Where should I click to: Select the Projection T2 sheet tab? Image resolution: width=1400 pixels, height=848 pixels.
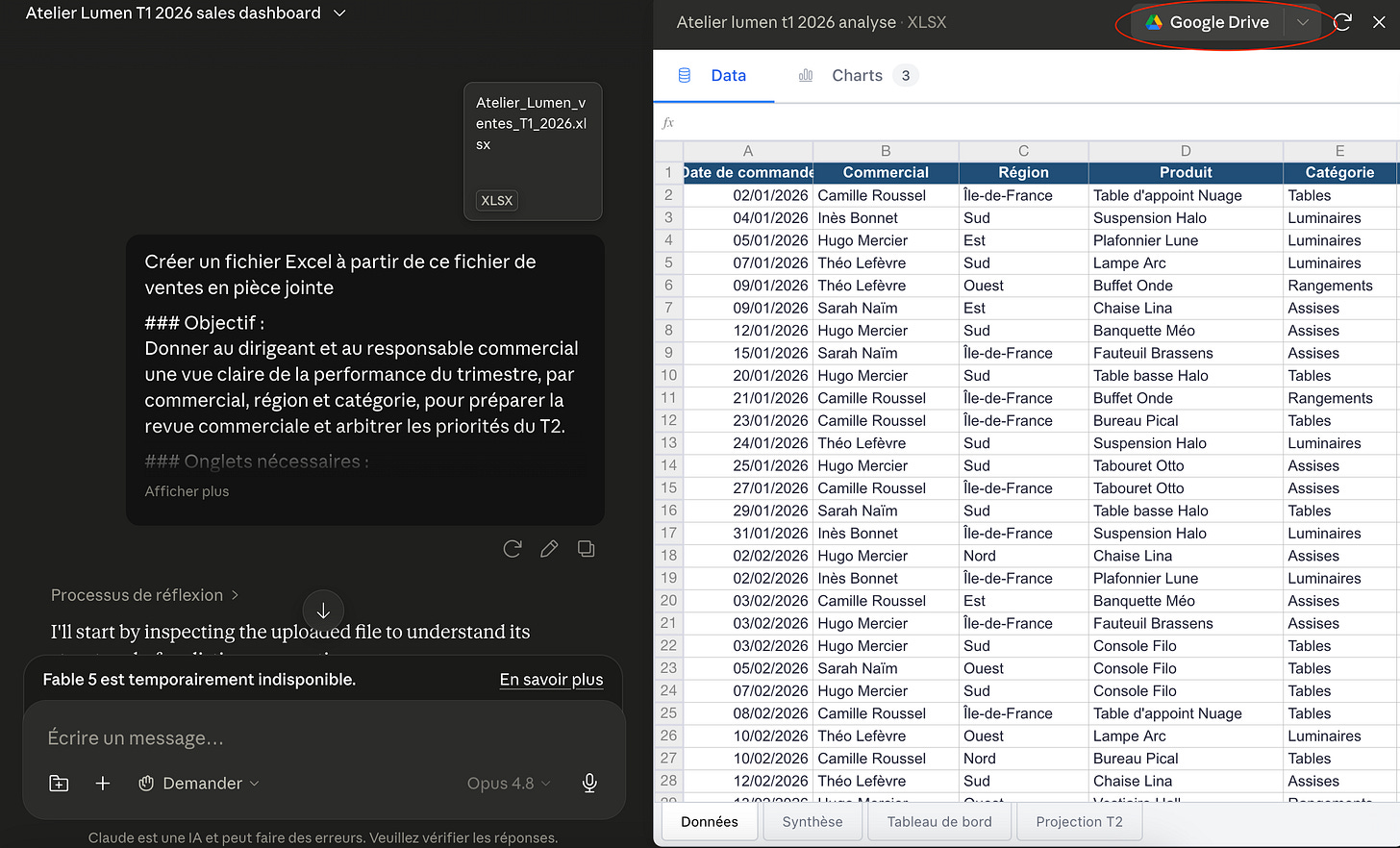(1079, 822)
